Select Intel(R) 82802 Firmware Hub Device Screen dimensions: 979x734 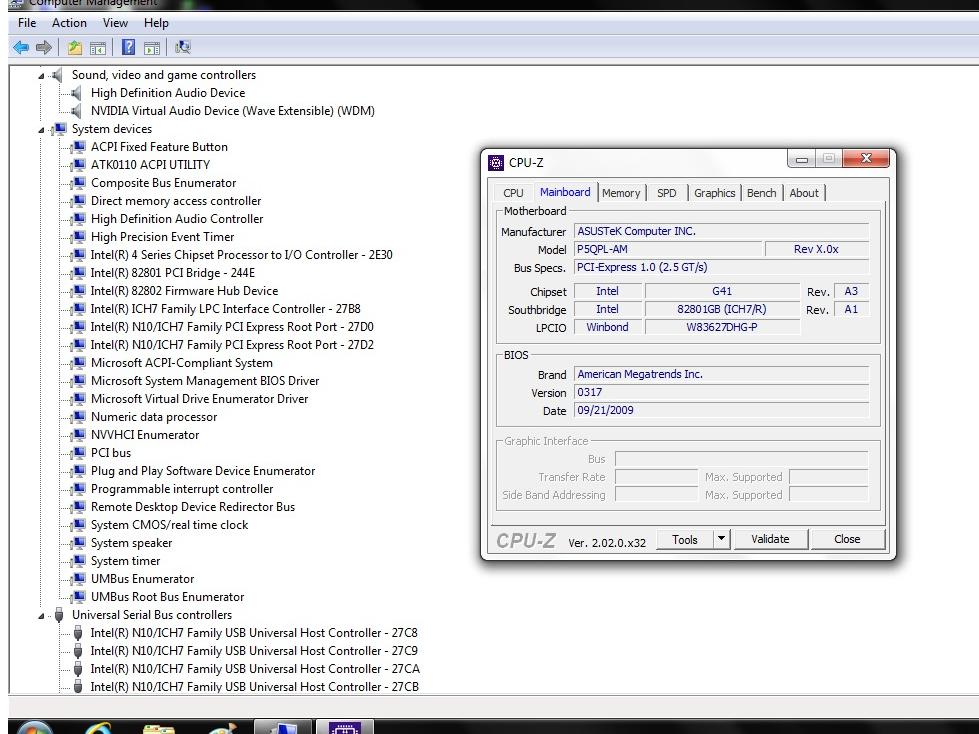[x=184, y=291]
